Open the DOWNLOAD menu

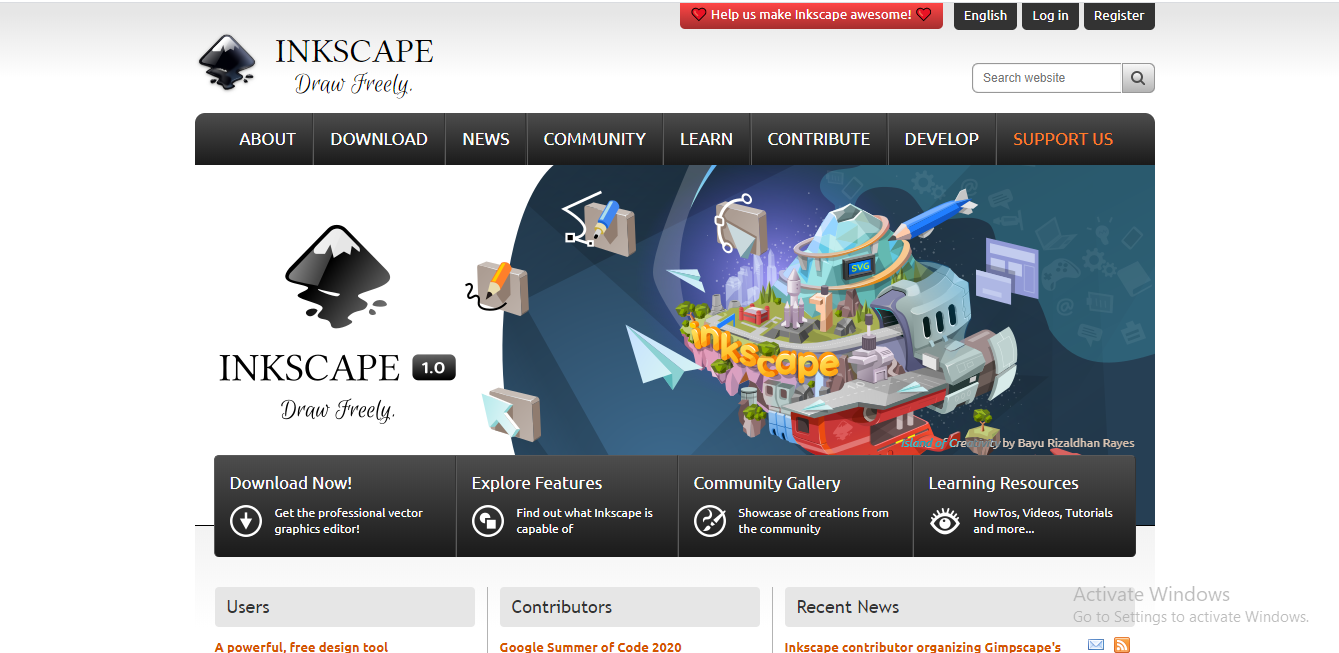pos(379,139)
